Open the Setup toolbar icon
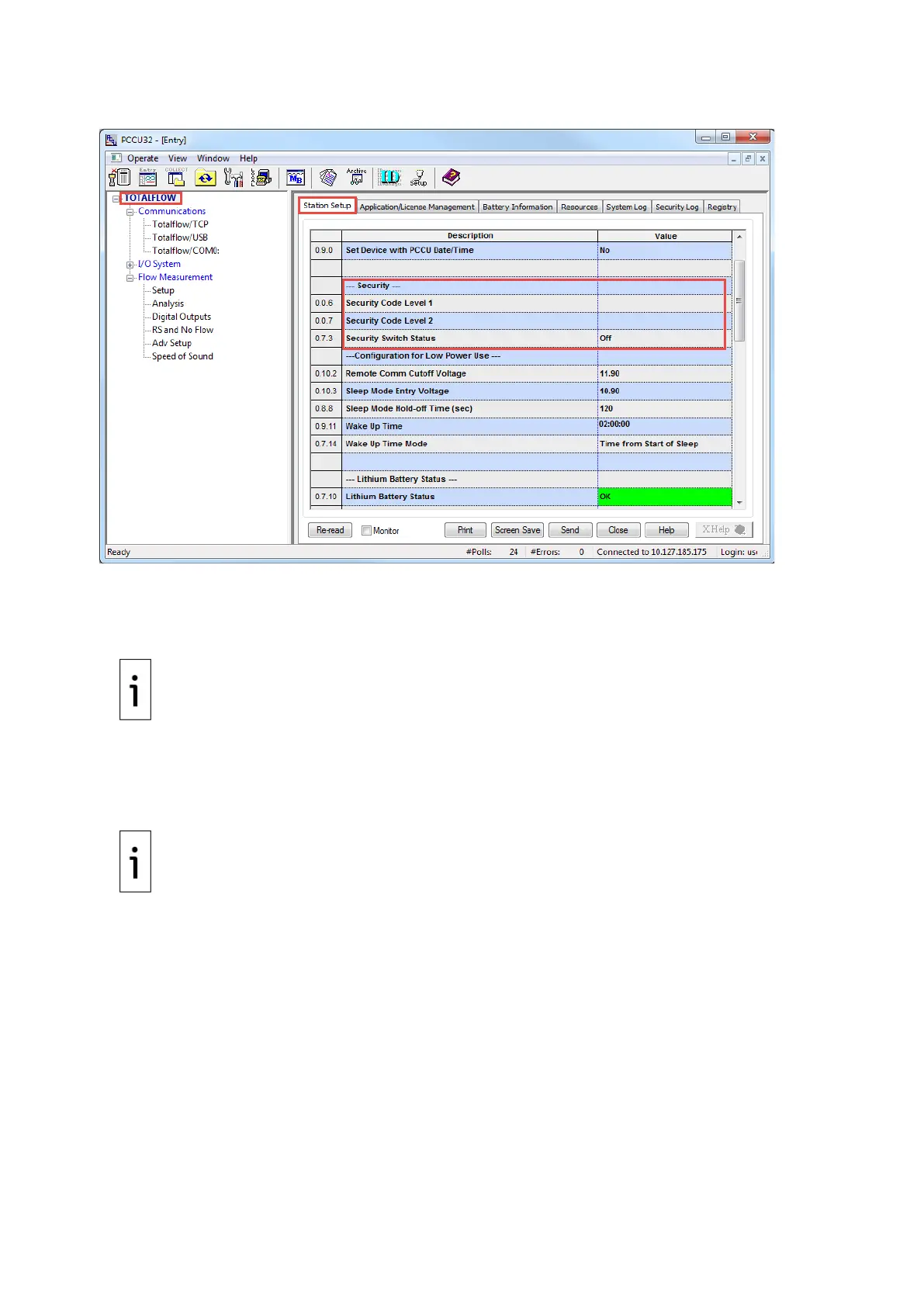This screenshot has height=1307, width=924. pos(418,178)
